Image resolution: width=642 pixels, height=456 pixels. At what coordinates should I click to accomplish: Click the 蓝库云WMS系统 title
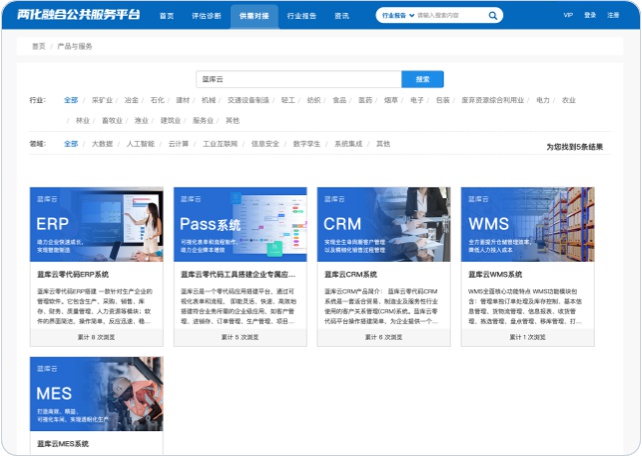click(x=495, y=274)
